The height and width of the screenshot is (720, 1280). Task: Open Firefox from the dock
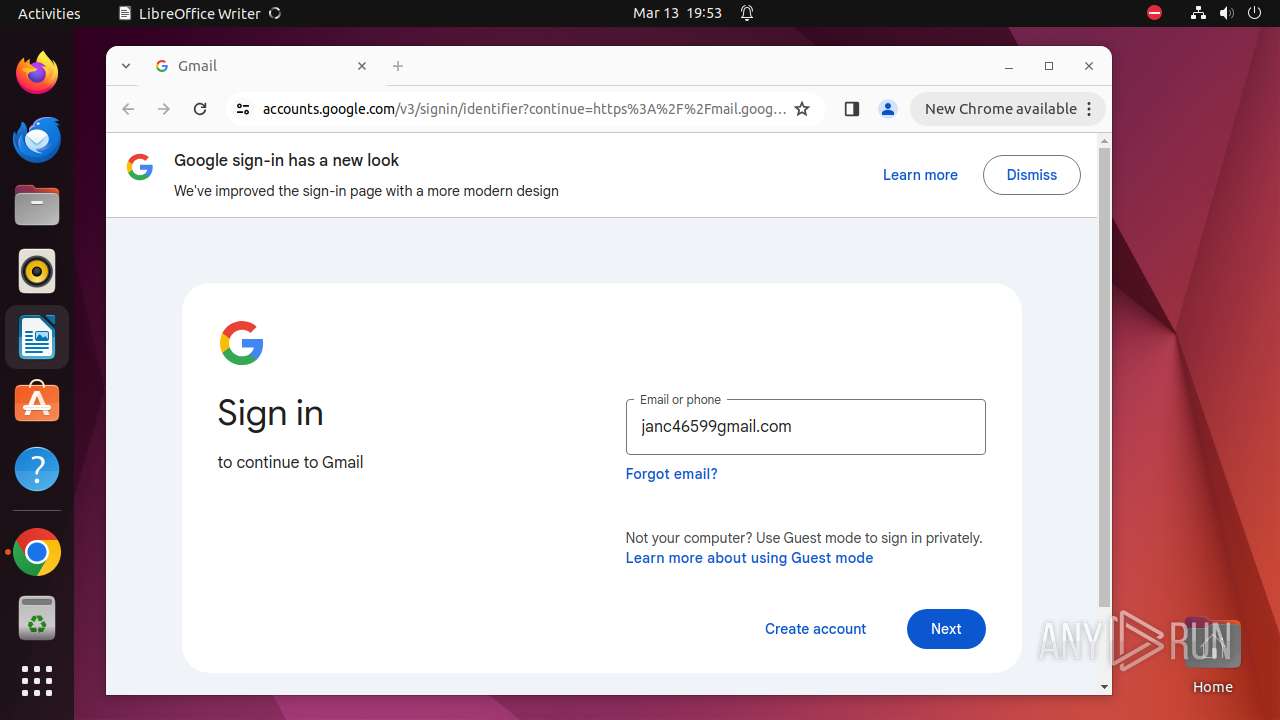click(x=37, y=73)
